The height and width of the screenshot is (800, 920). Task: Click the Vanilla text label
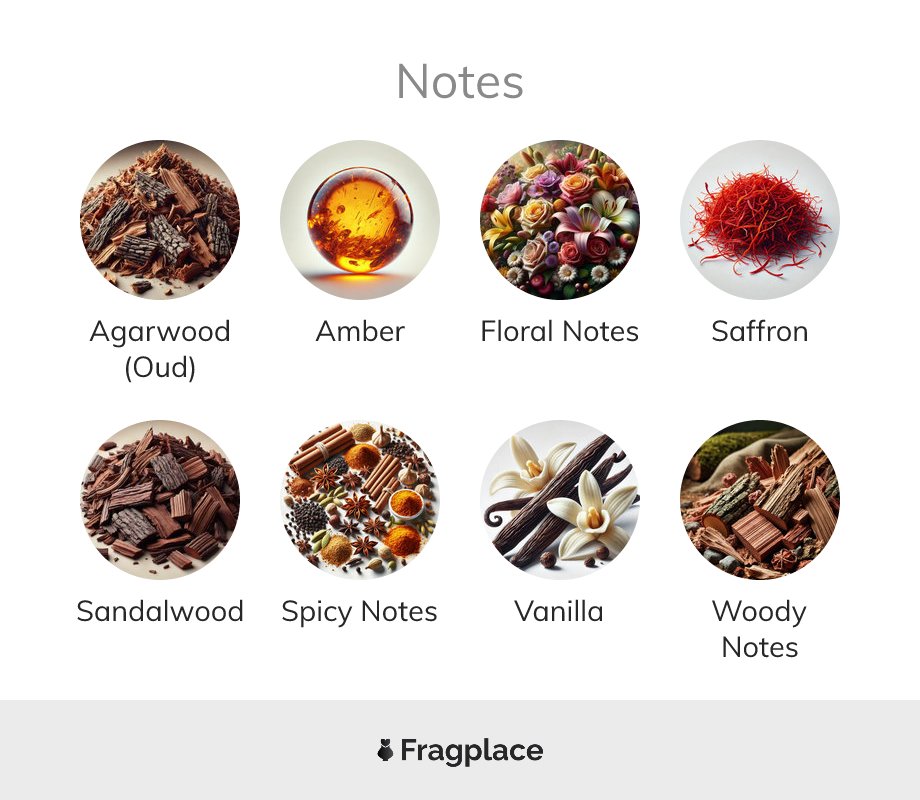[x=559, y=612]
